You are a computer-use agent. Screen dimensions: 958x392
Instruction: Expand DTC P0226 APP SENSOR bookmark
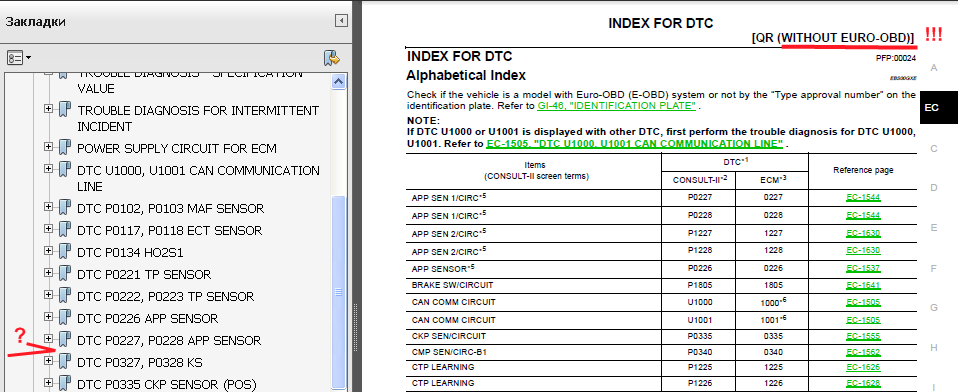48,317
